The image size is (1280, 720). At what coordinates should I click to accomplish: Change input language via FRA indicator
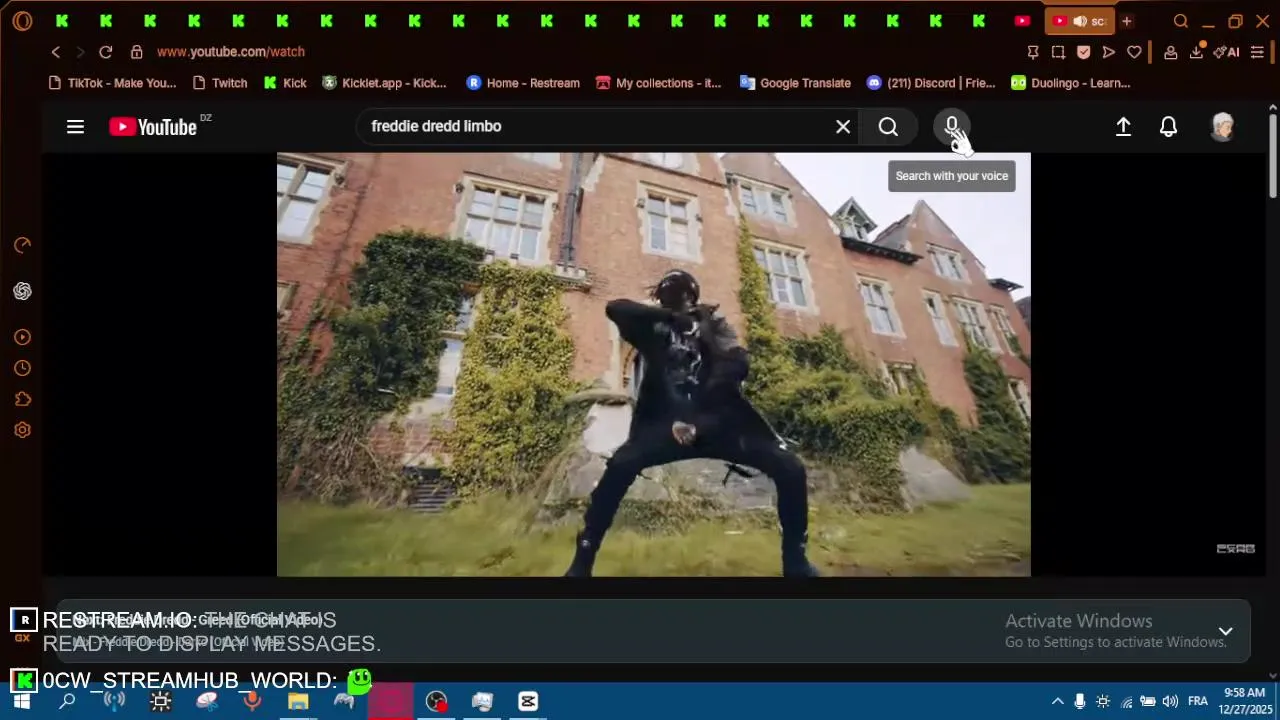(1198, 701)
